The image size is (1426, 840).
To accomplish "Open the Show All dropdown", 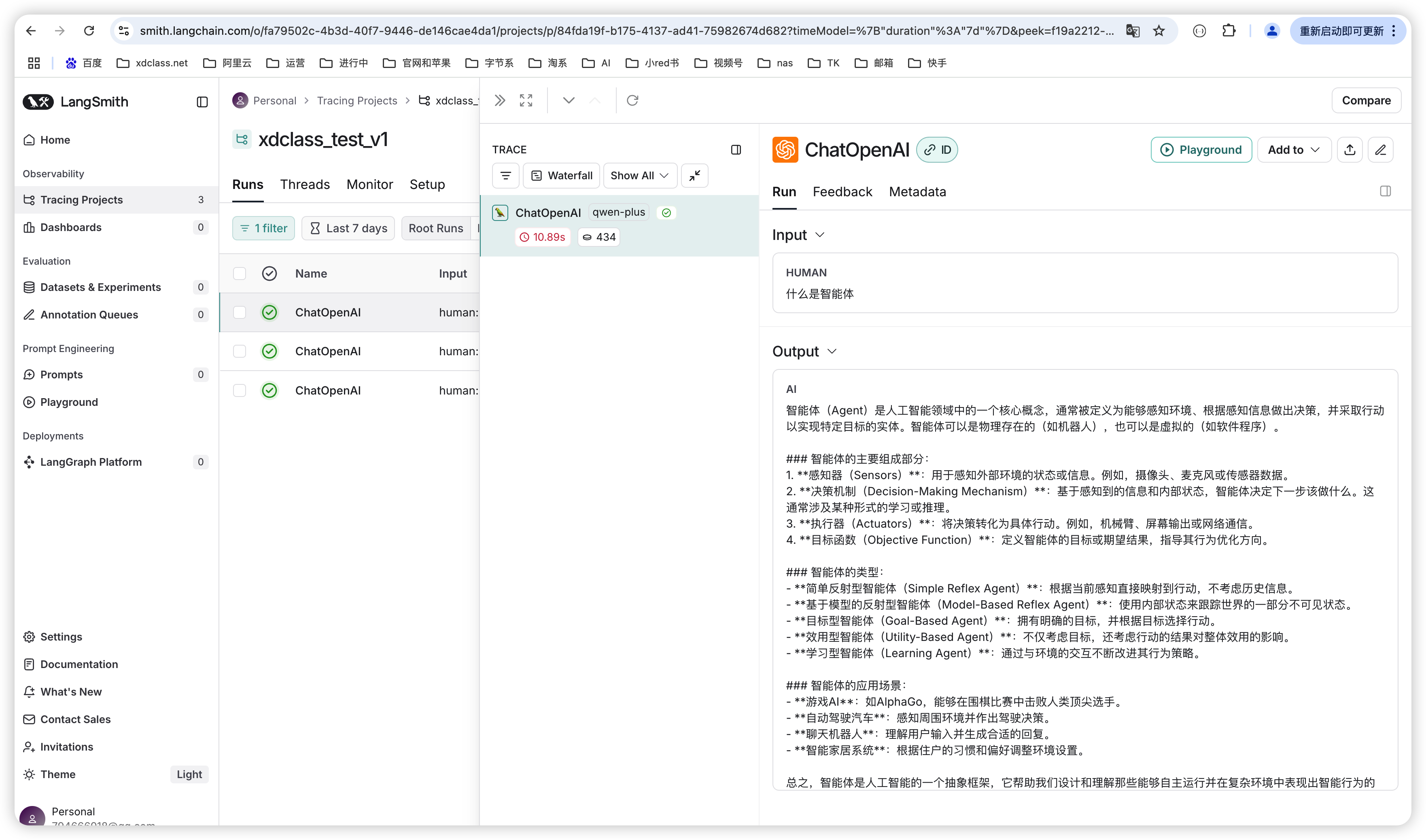I will coord(639,176).
